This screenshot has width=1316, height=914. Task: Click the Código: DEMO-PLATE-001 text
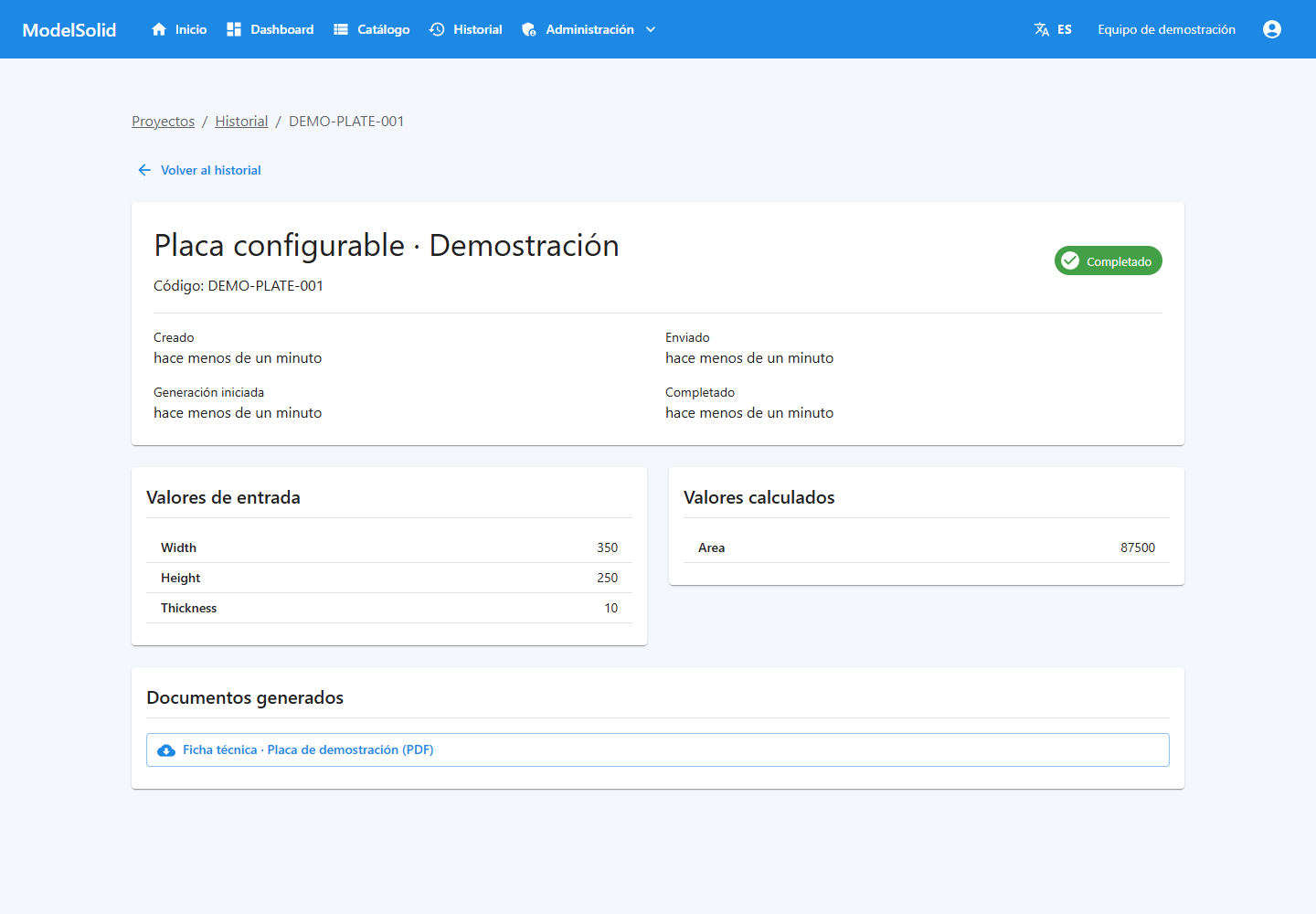click(239, 286)
